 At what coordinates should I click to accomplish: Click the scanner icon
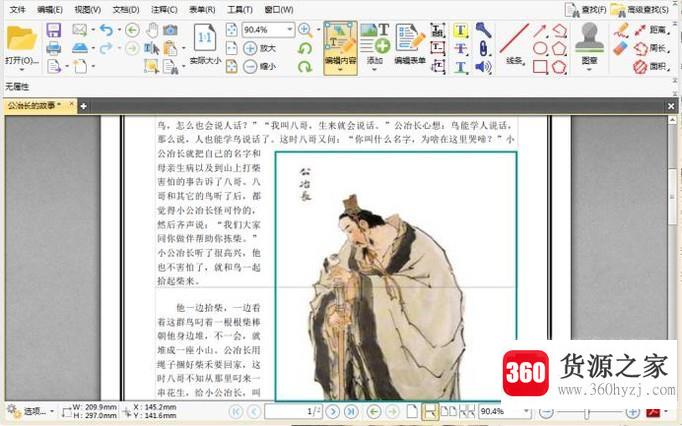click(x=80, y=48)
